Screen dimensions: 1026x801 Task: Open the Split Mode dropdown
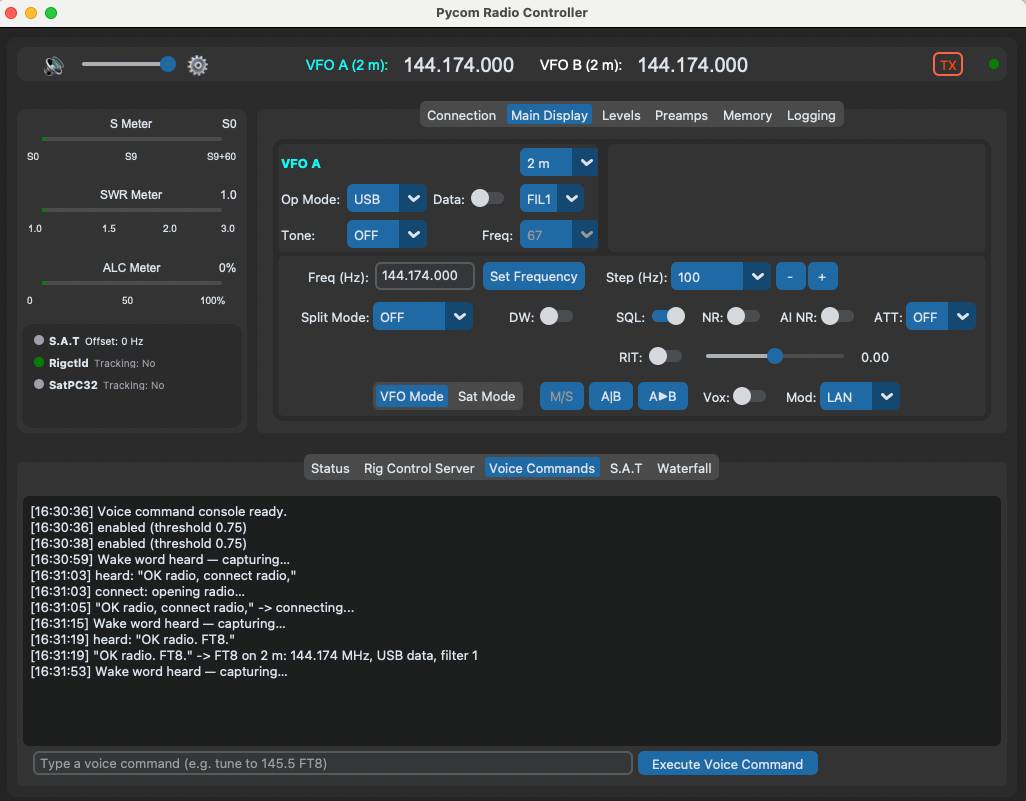pyautogui.click(x=422, y=317)
